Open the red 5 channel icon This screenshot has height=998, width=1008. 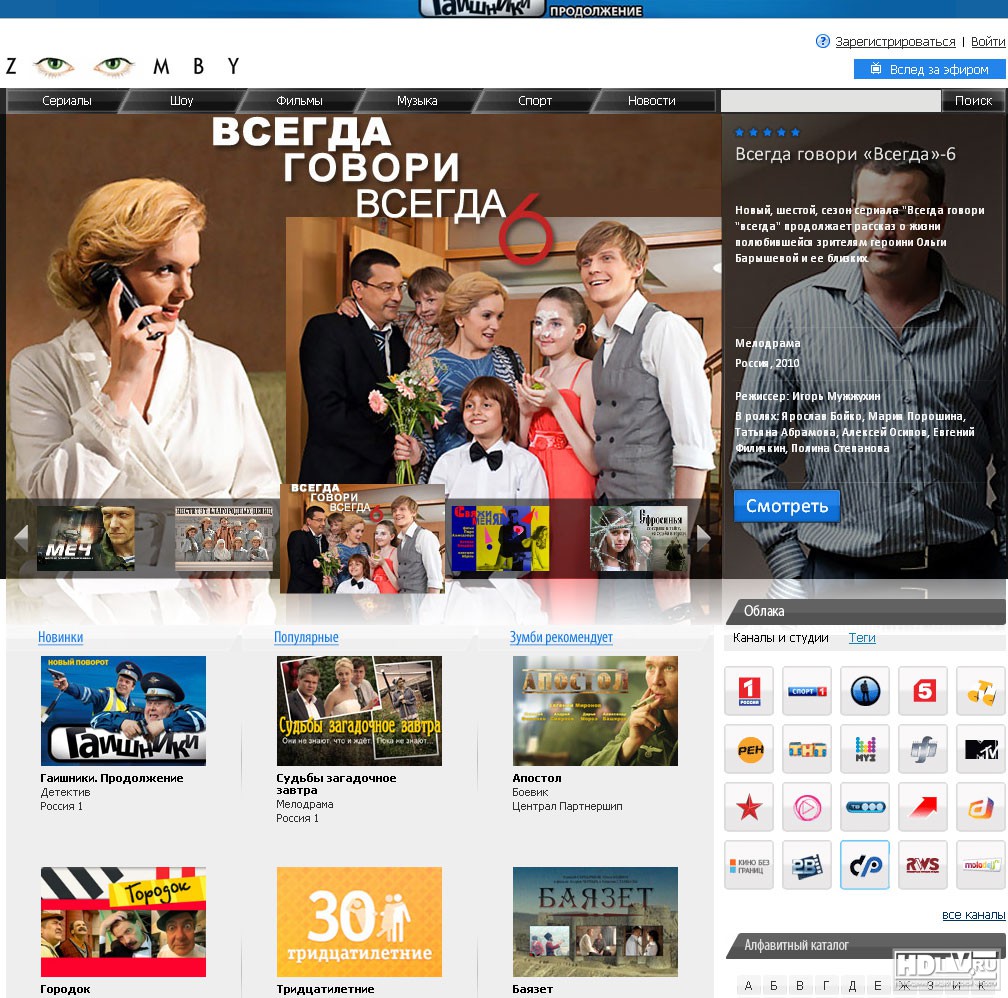[x=922, y=691]
